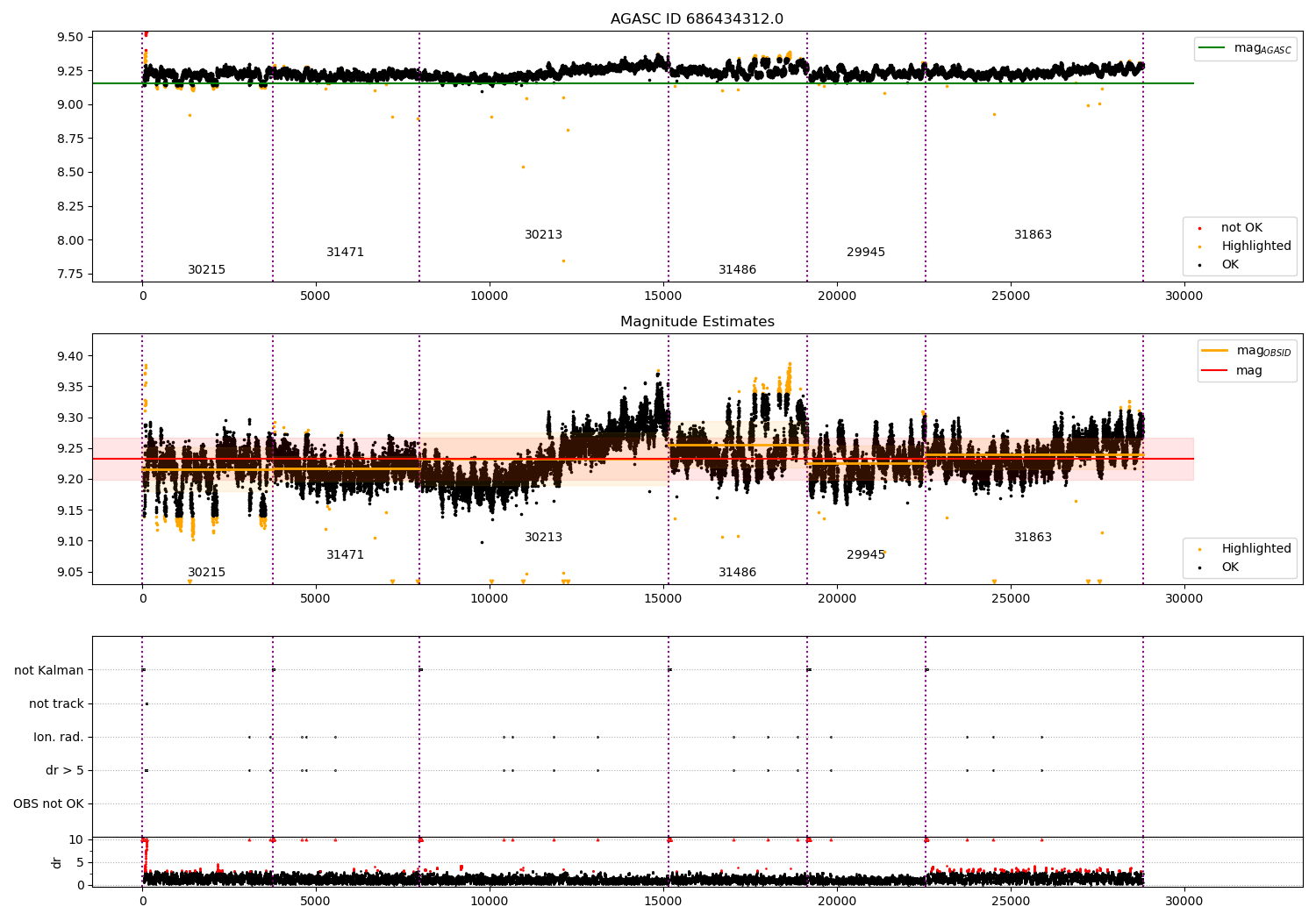
Task: Click the 'Ion. rad.' row label
Action: tap(59, 738)
